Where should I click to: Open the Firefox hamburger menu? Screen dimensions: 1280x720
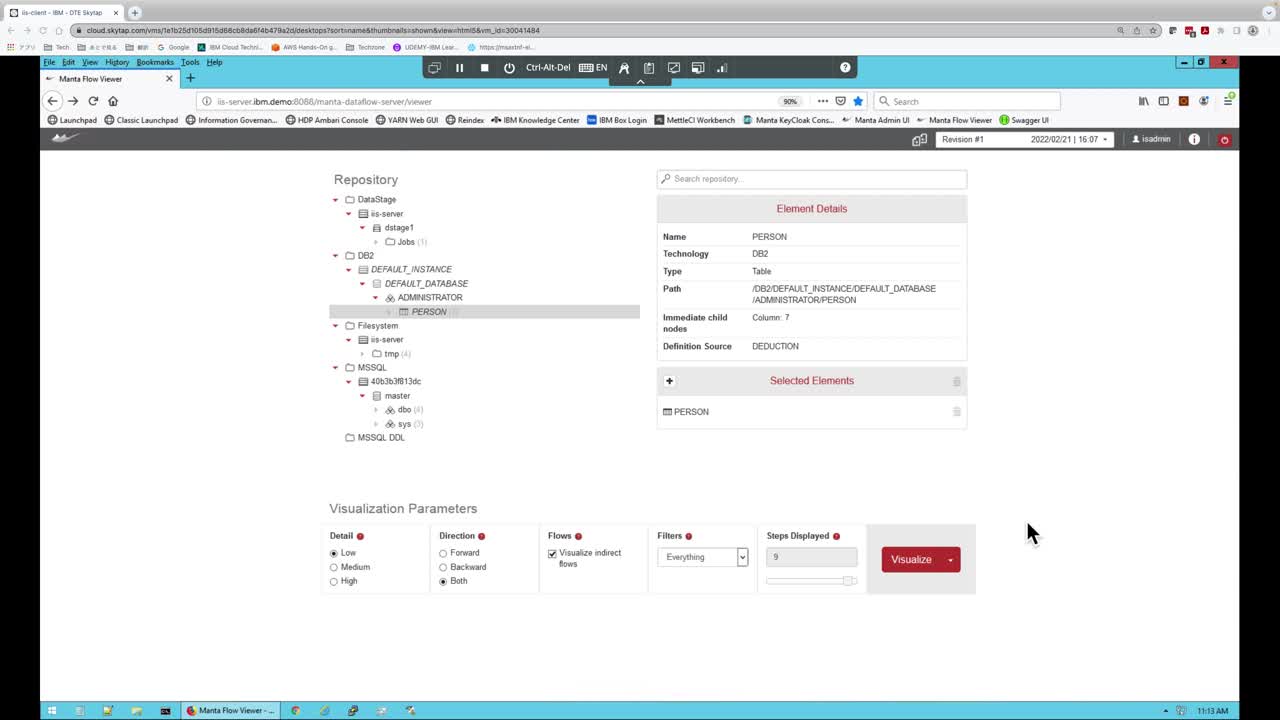coord(1228,101)
